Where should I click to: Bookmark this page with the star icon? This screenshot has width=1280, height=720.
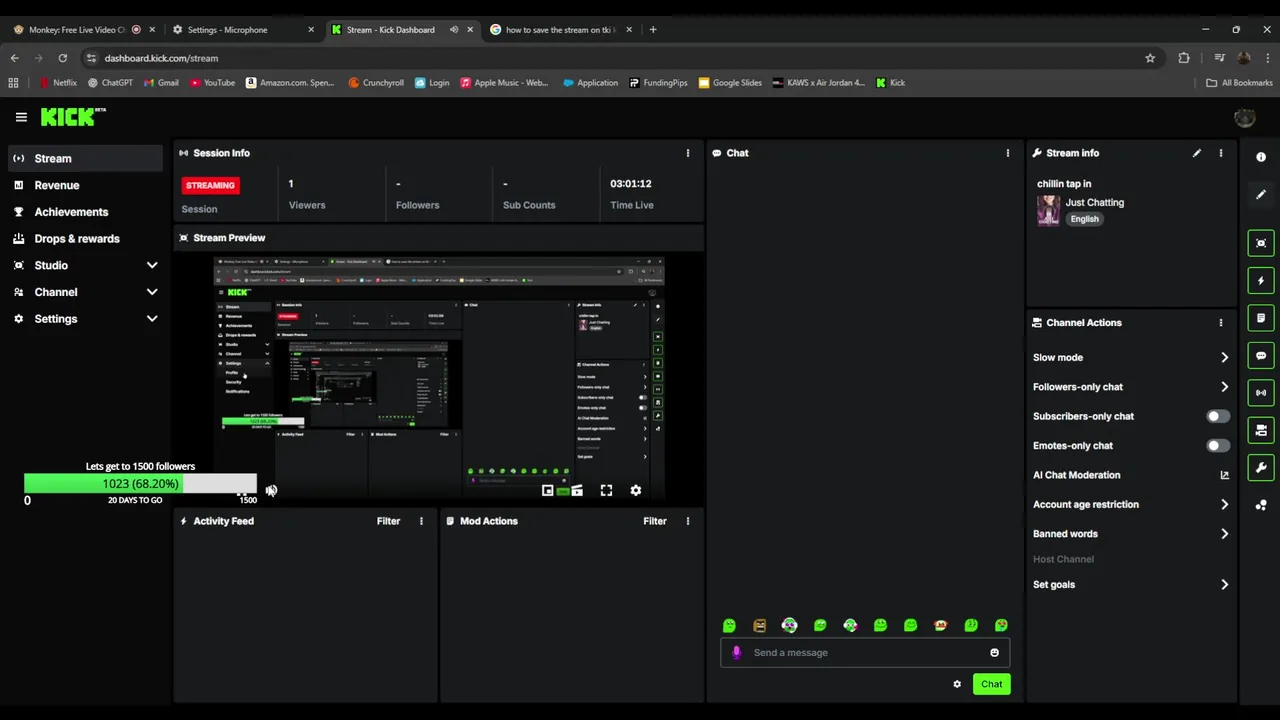point(1150,58)
